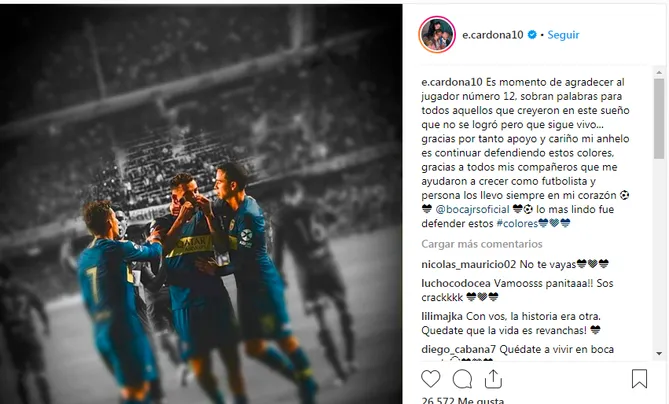The image size is (669, 404).
Task: Visit diego_cabana7 commenter profile
Action: click(x=459, y=349)
